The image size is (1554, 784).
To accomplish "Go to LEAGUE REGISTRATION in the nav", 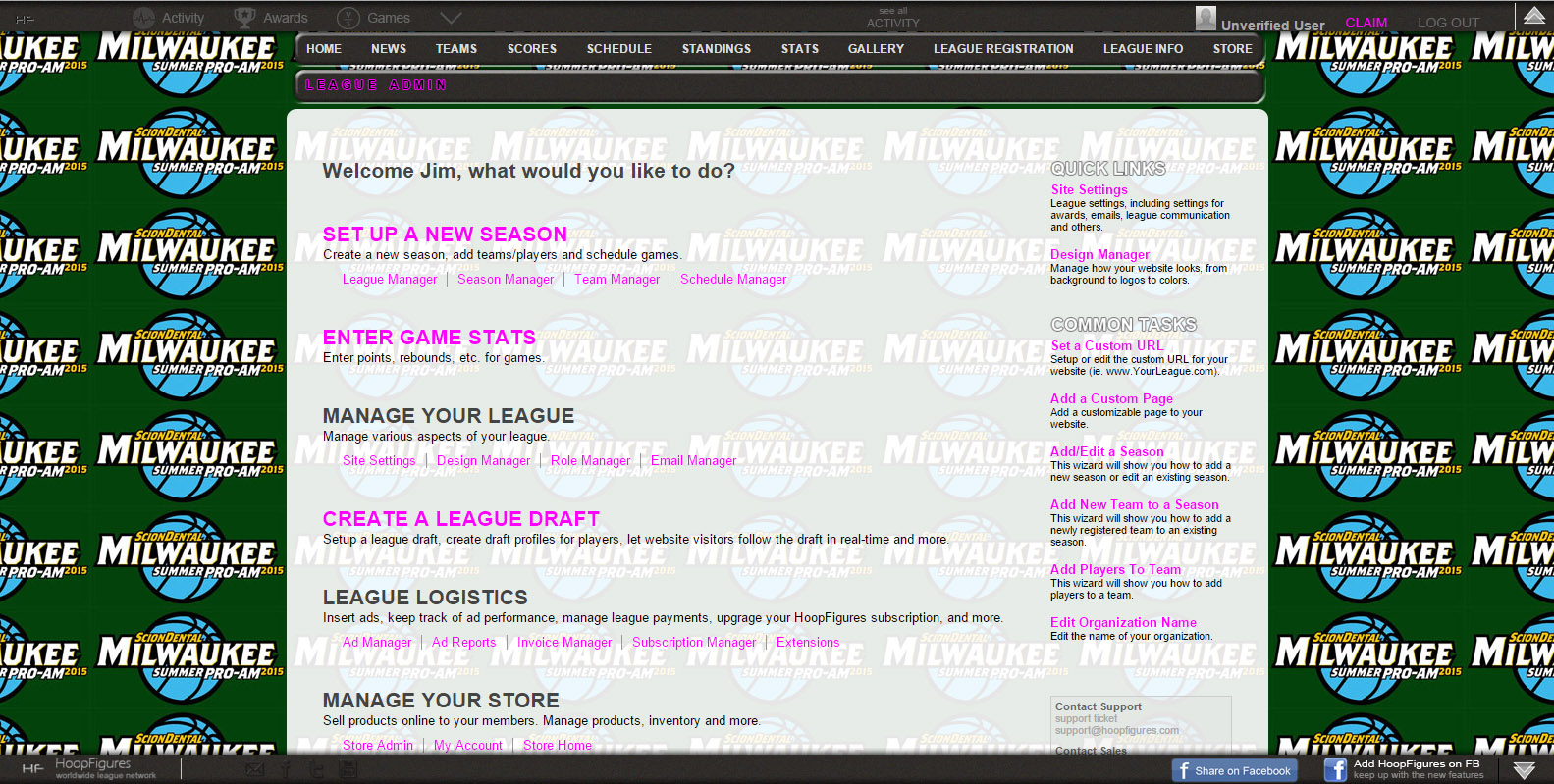I will (1002, 49).
